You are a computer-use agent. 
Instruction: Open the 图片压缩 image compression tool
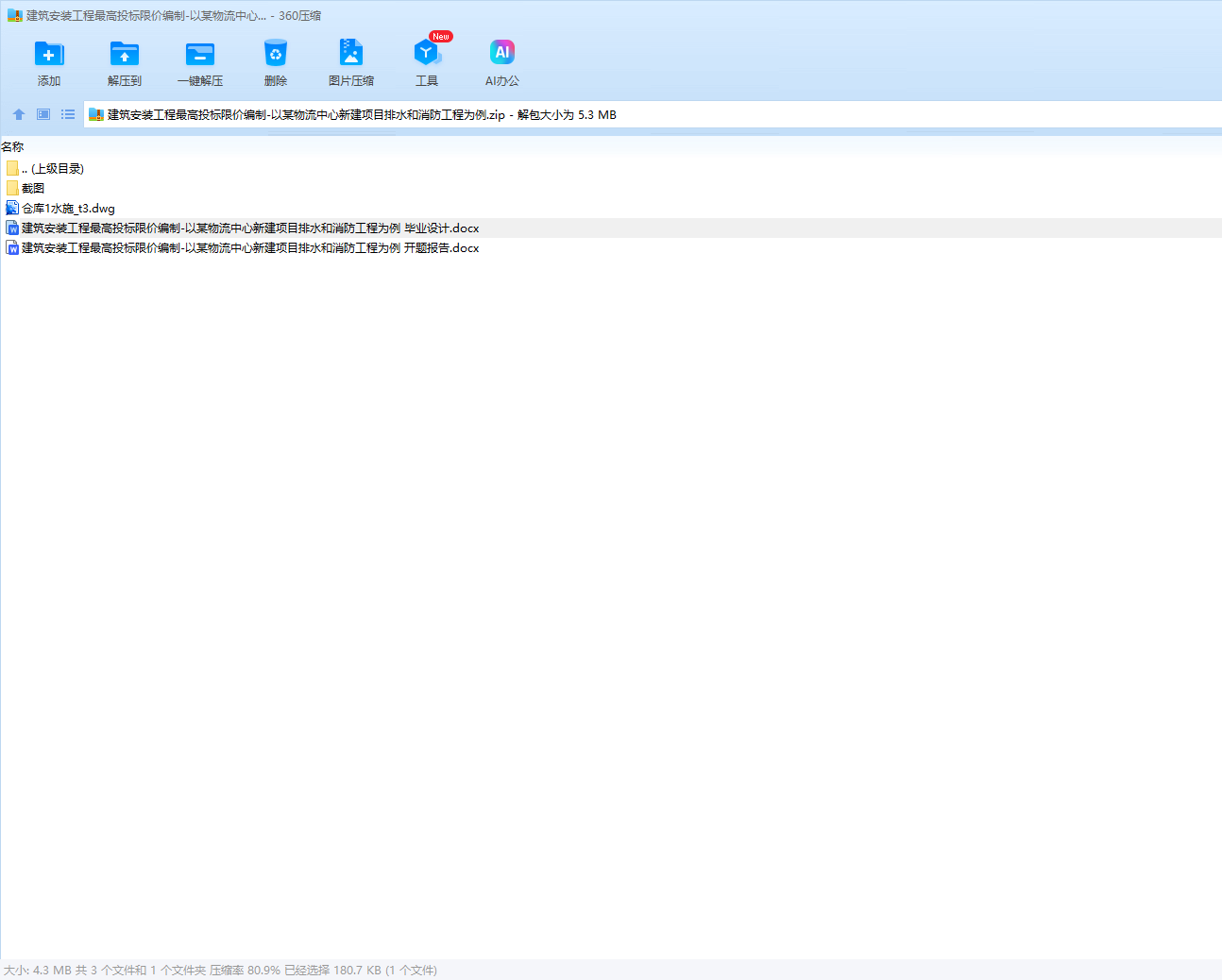pyautogui.click(x=351, y=53)
